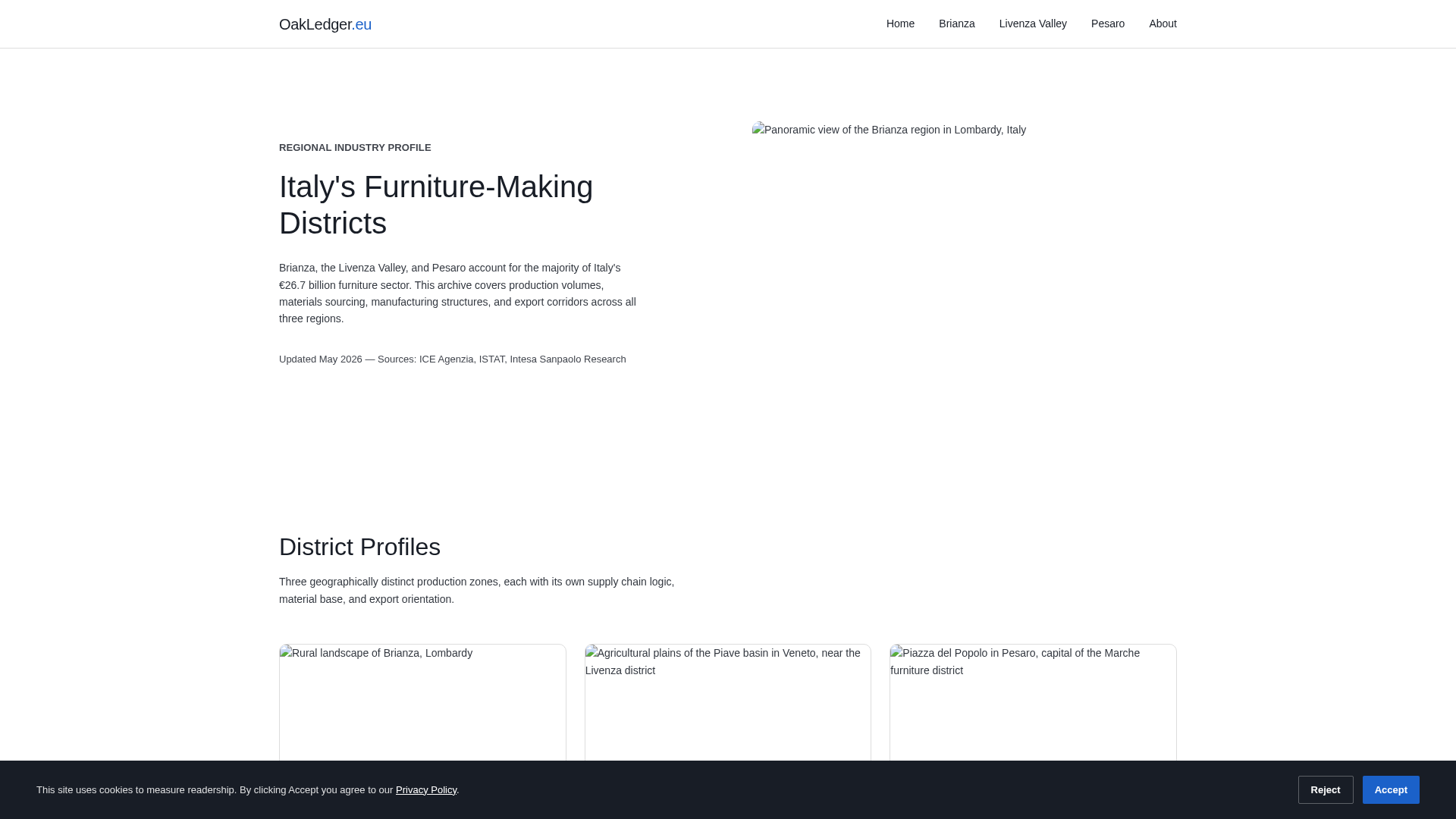Click the intro paragraph about €26.7 billion sector

click(x=458, y=293)
